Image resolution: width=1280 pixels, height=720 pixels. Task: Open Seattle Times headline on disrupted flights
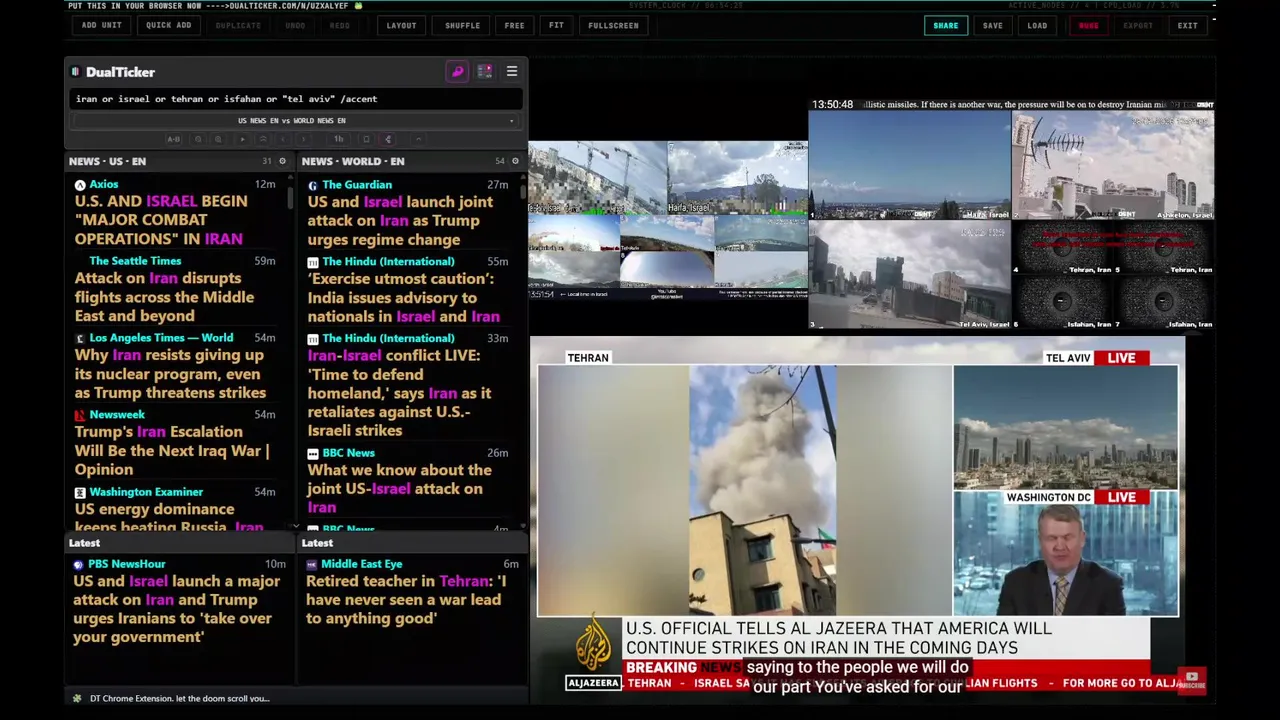[164, 297]
